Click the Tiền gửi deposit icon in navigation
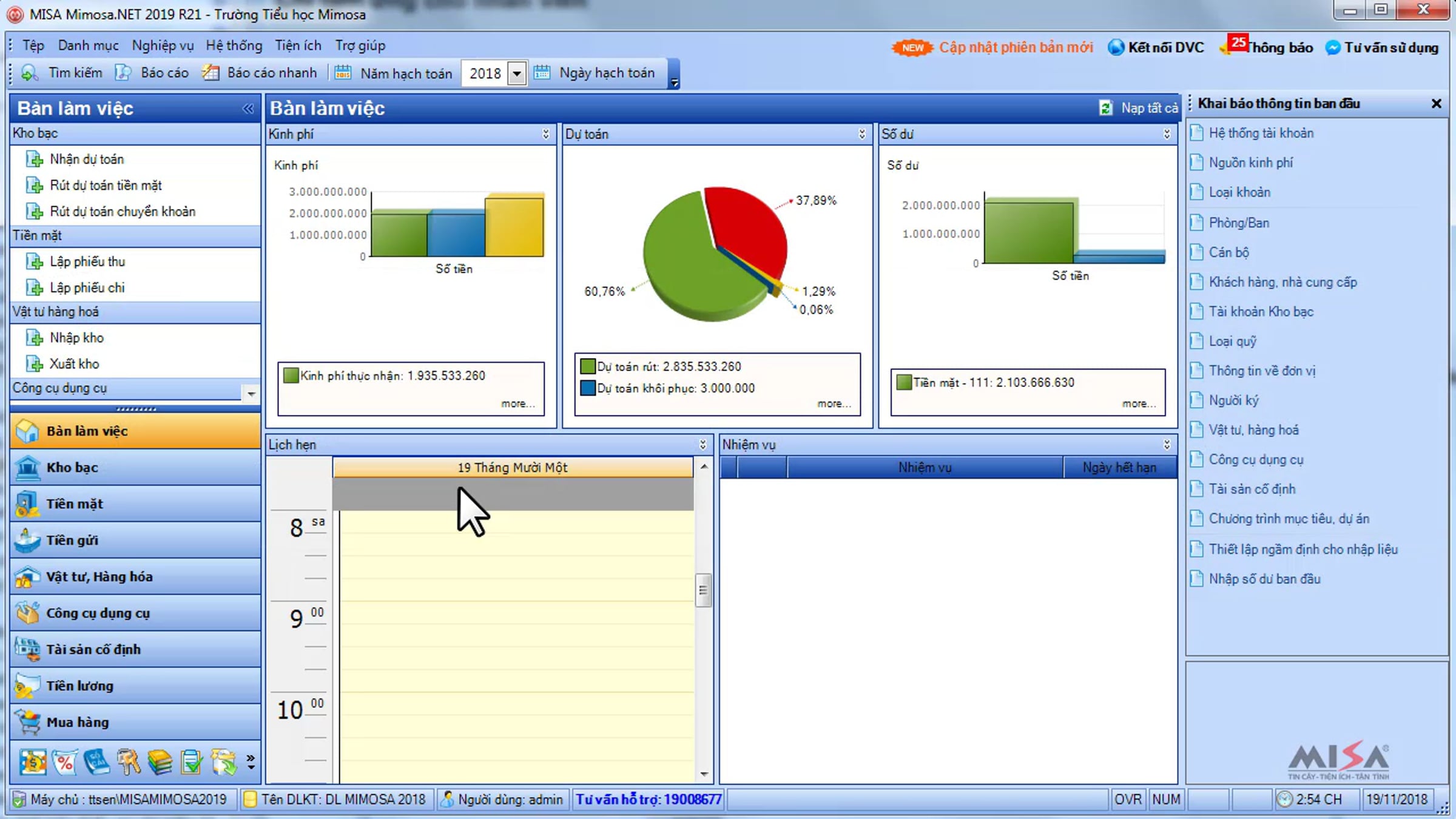 pyautogui.click(x=27, y=541)
